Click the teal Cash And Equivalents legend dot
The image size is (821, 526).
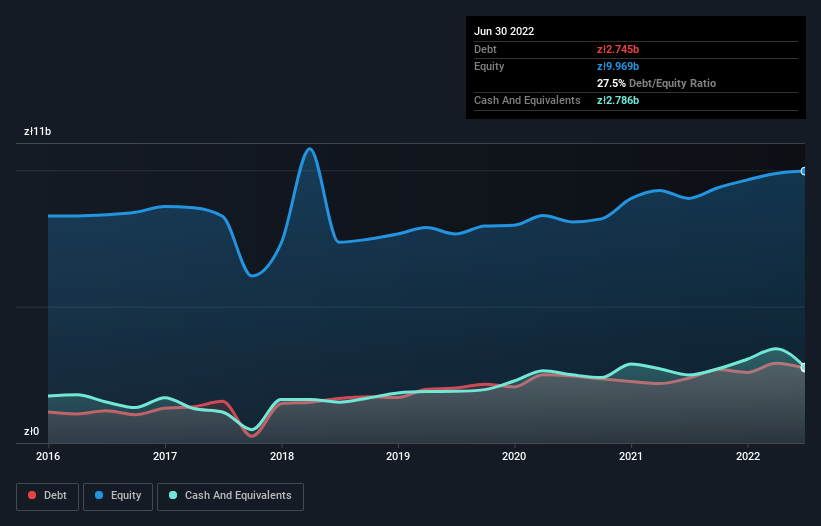(x=173, y=495)
